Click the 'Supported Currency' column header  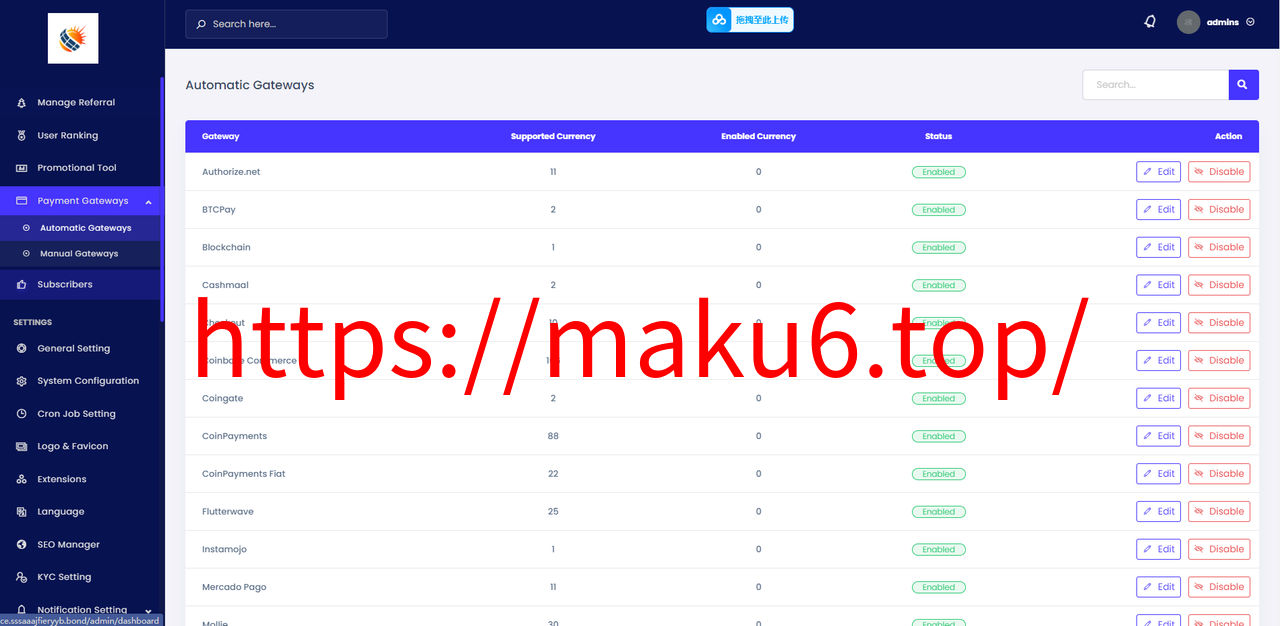coord(553,136)
